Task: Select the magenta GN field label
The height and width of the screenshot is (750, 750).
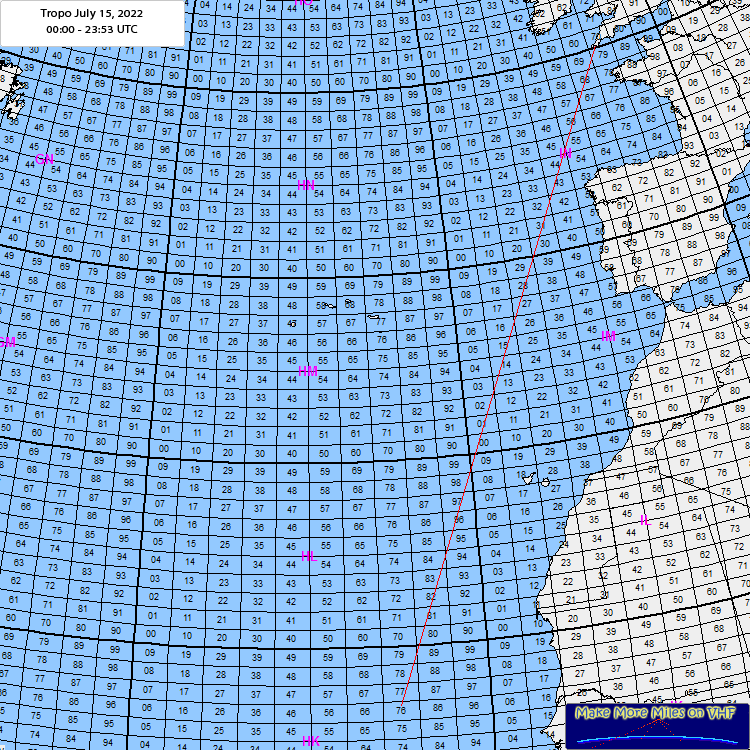Action: pyautogui.click(x=44, y=159)
